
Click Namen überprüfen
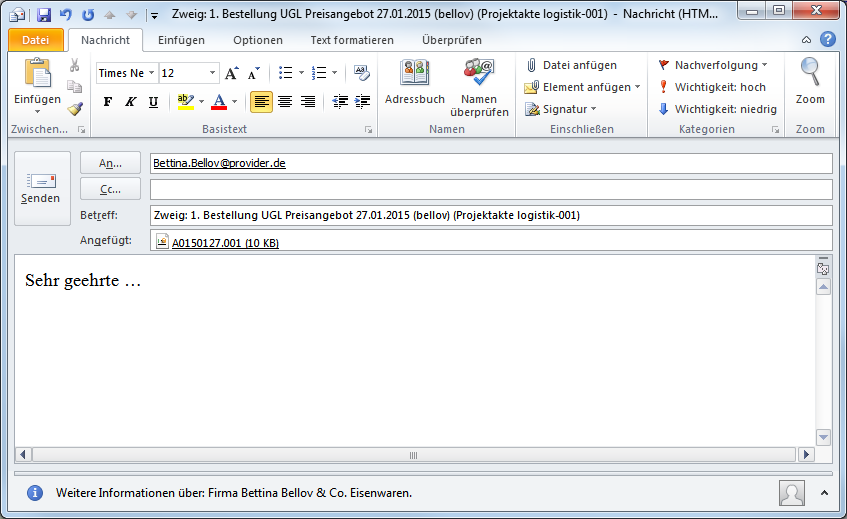pyautogui.click(x=479, y=88)
